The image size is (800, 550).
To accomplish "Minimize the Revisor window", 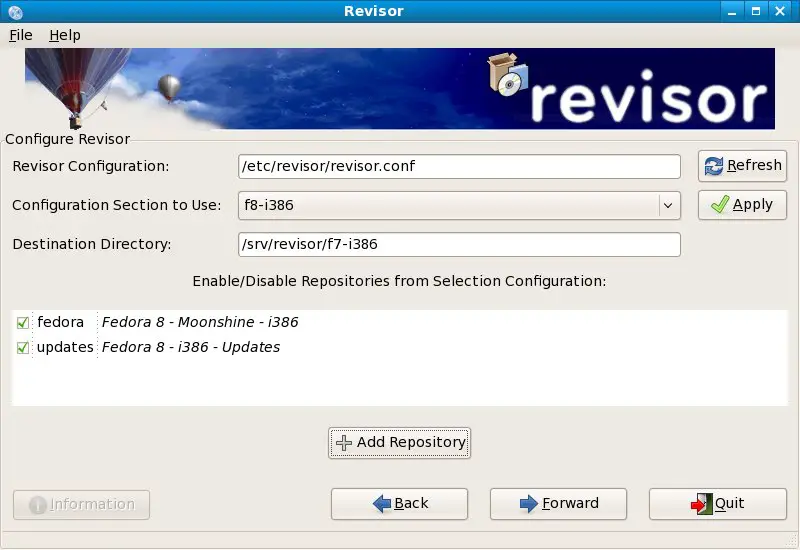I will (732, 11).
